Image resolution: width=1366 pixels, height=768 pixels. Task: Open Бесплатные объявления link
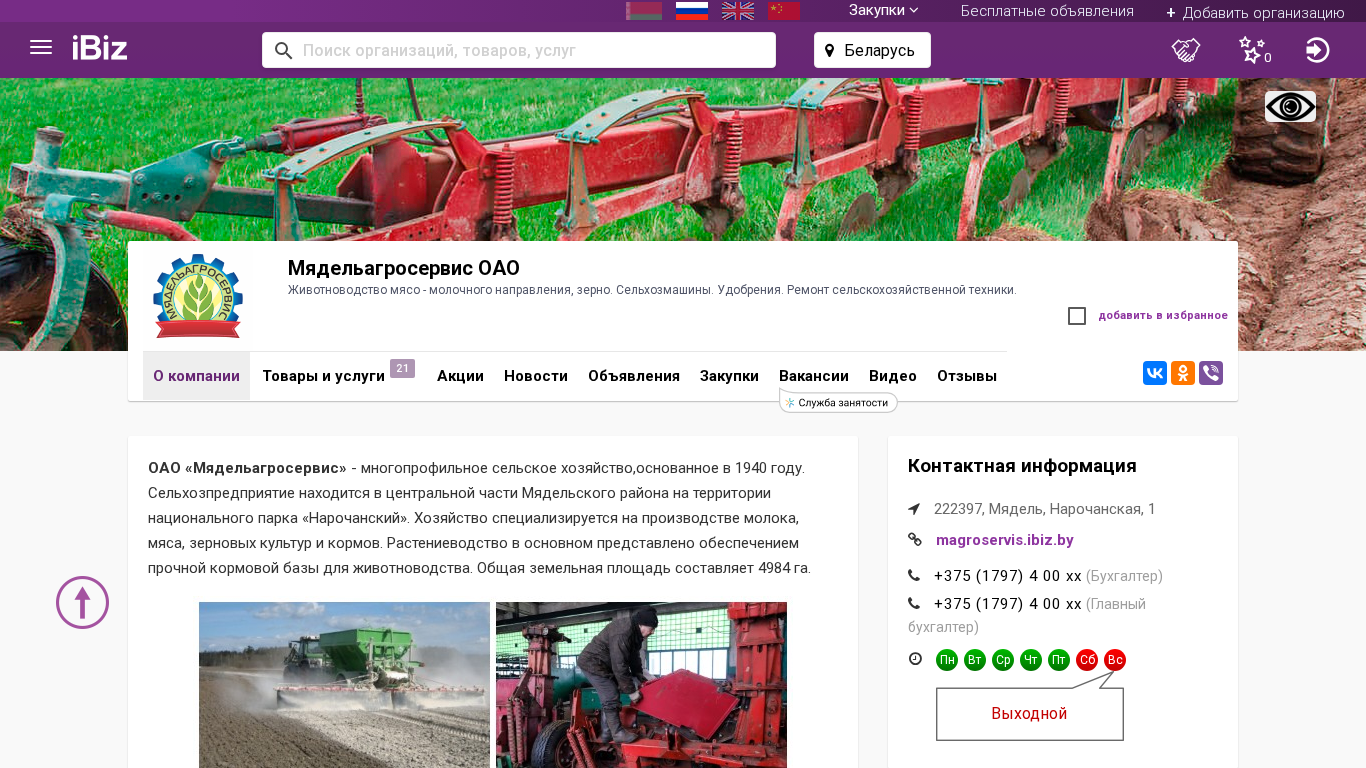click(1047, 11)
